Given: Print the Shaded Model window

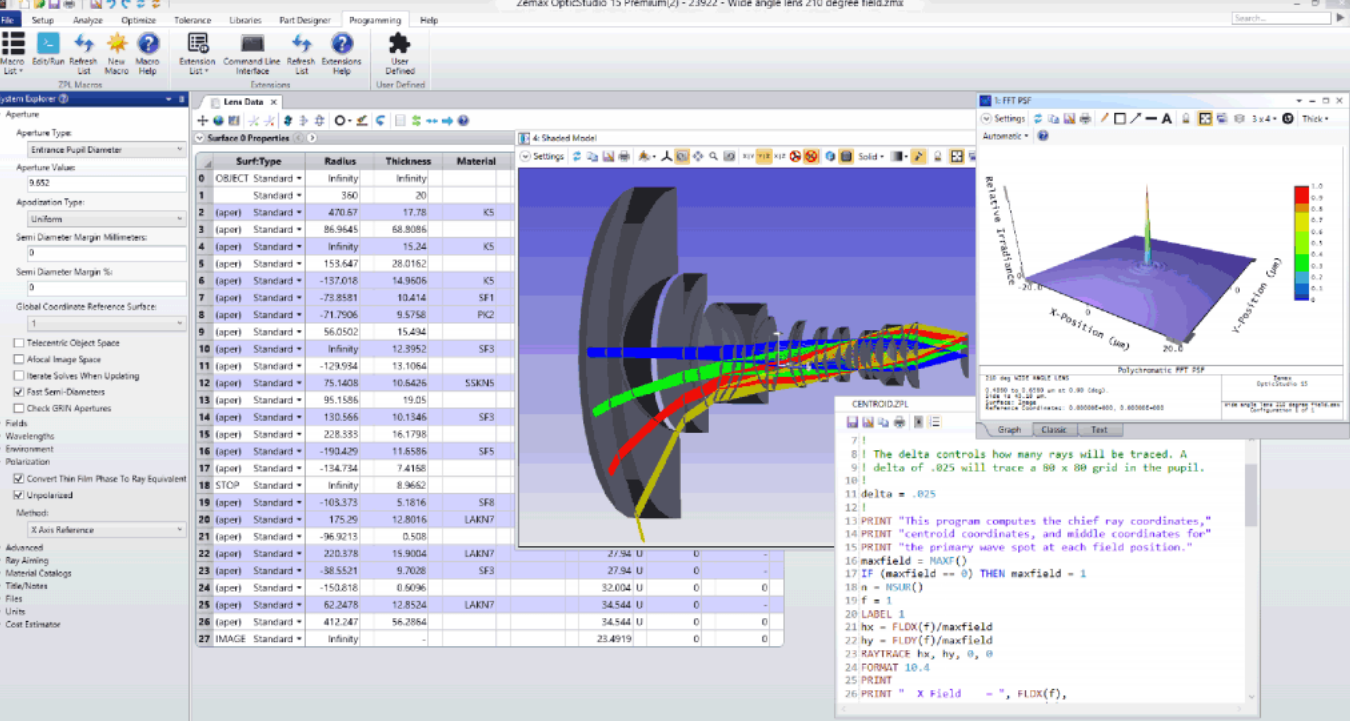Looking at the screenshot, I should click(x=624, y=157).
